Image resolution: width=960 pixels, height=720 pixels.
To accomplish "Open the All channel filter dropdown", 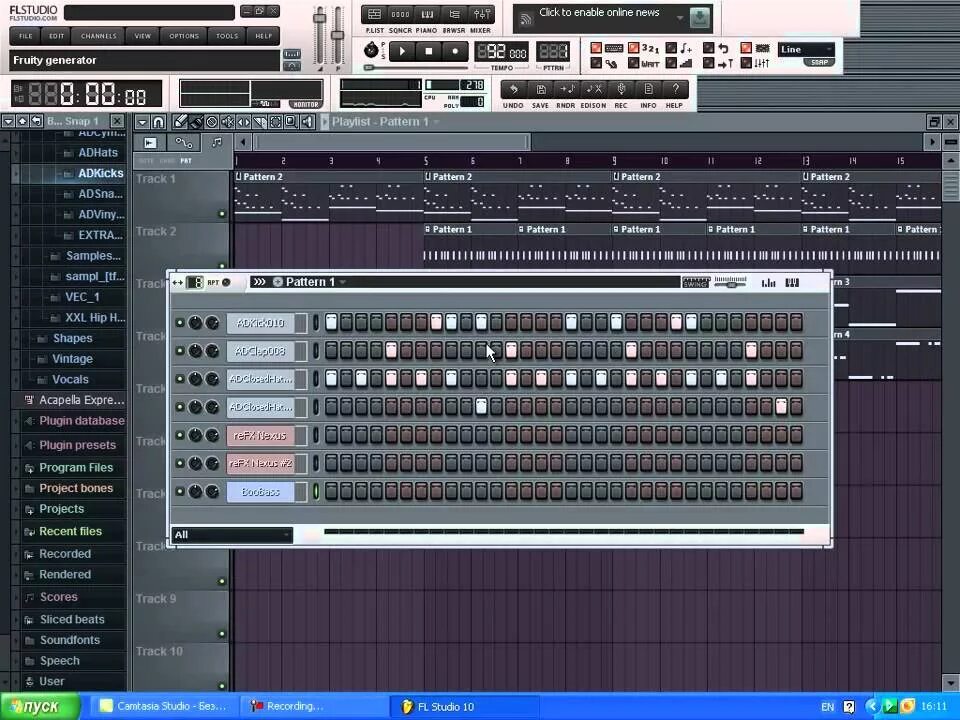I will pyautogui.click(x=231, y=534).
